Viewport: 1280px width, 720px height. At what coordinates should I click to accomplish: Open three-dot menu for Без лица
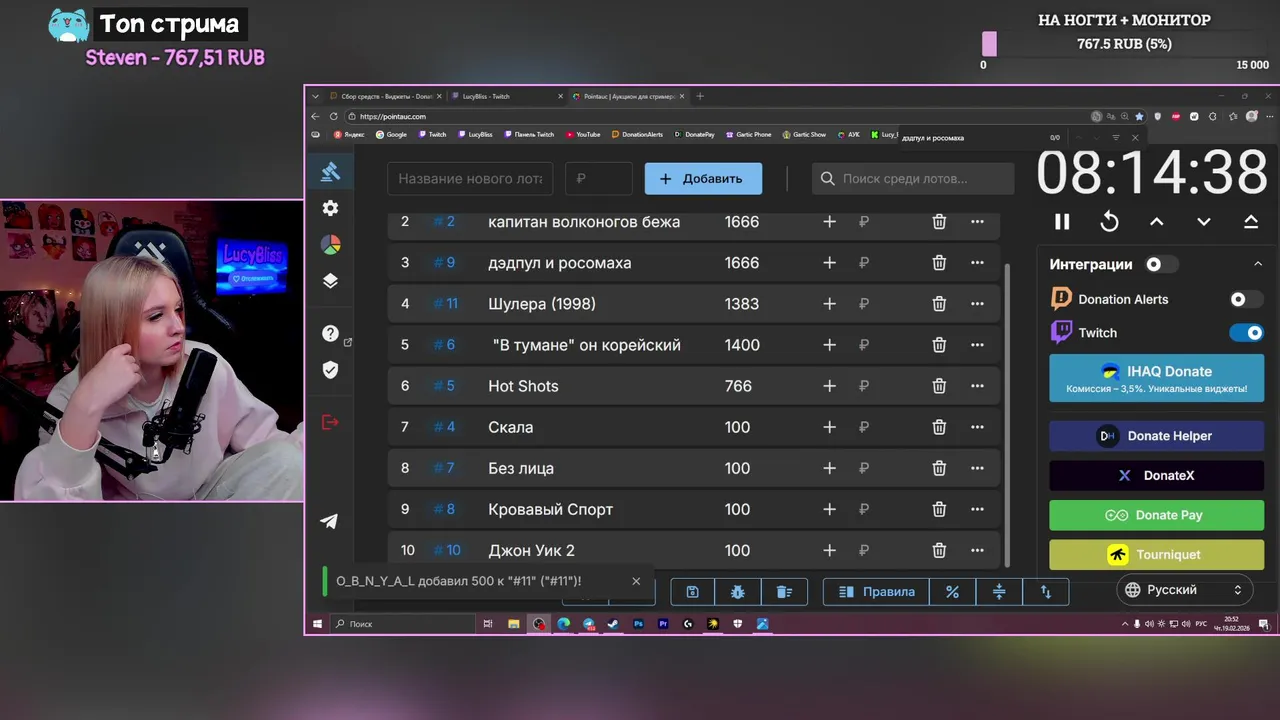(977, 468)
